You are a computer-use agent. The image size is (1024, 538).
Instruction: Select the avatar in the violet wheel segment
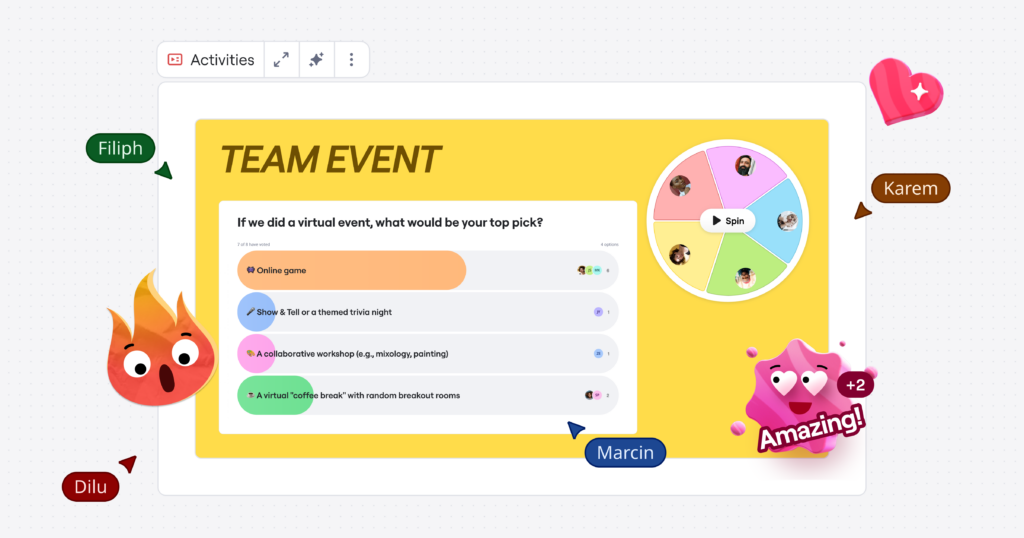pyautogui.click(x=743, y=165)
